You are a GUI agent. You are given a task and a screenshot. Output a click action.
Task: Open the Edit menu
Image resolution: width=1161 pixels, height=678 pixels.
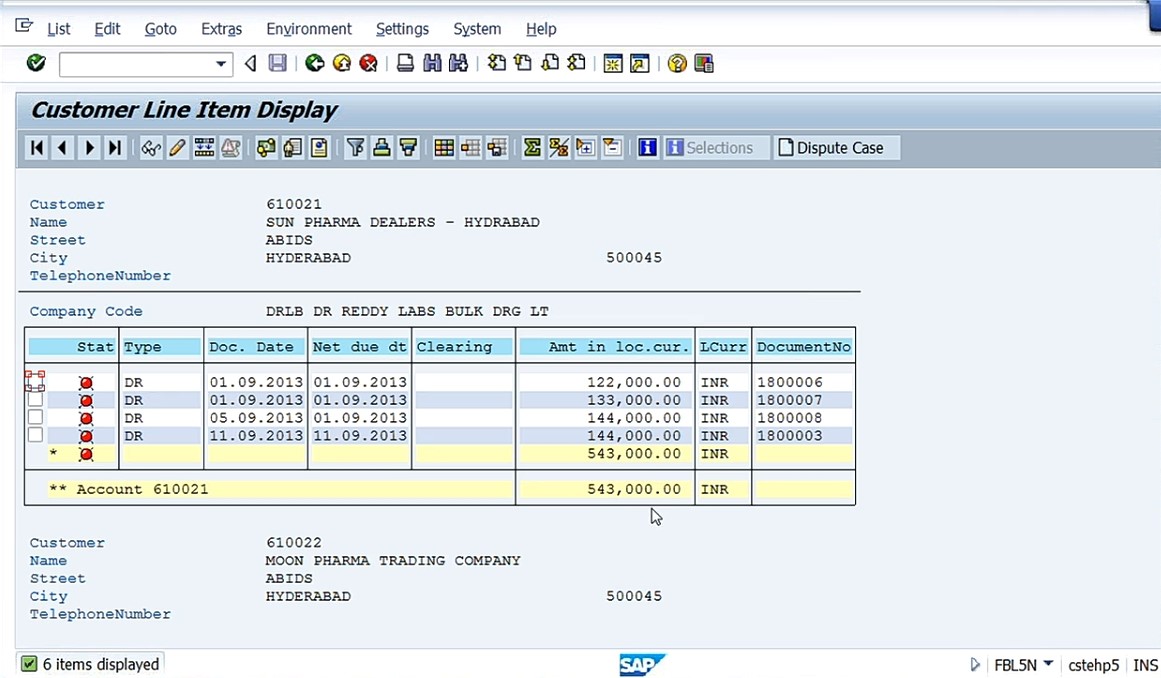tap(107, 29)
